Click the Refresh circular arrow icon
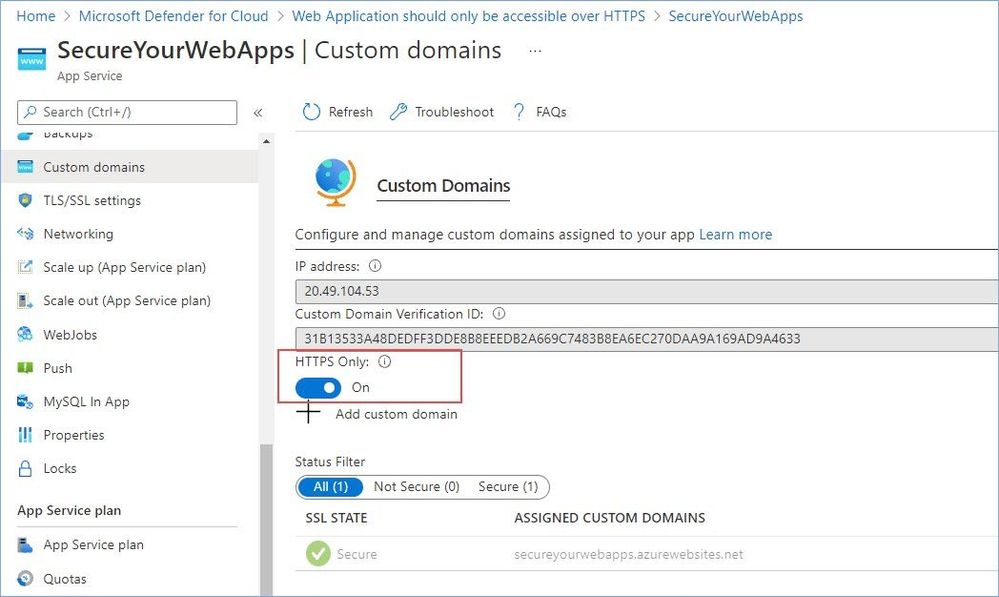The width and height of the screenshot is (999, 597). 311,112
